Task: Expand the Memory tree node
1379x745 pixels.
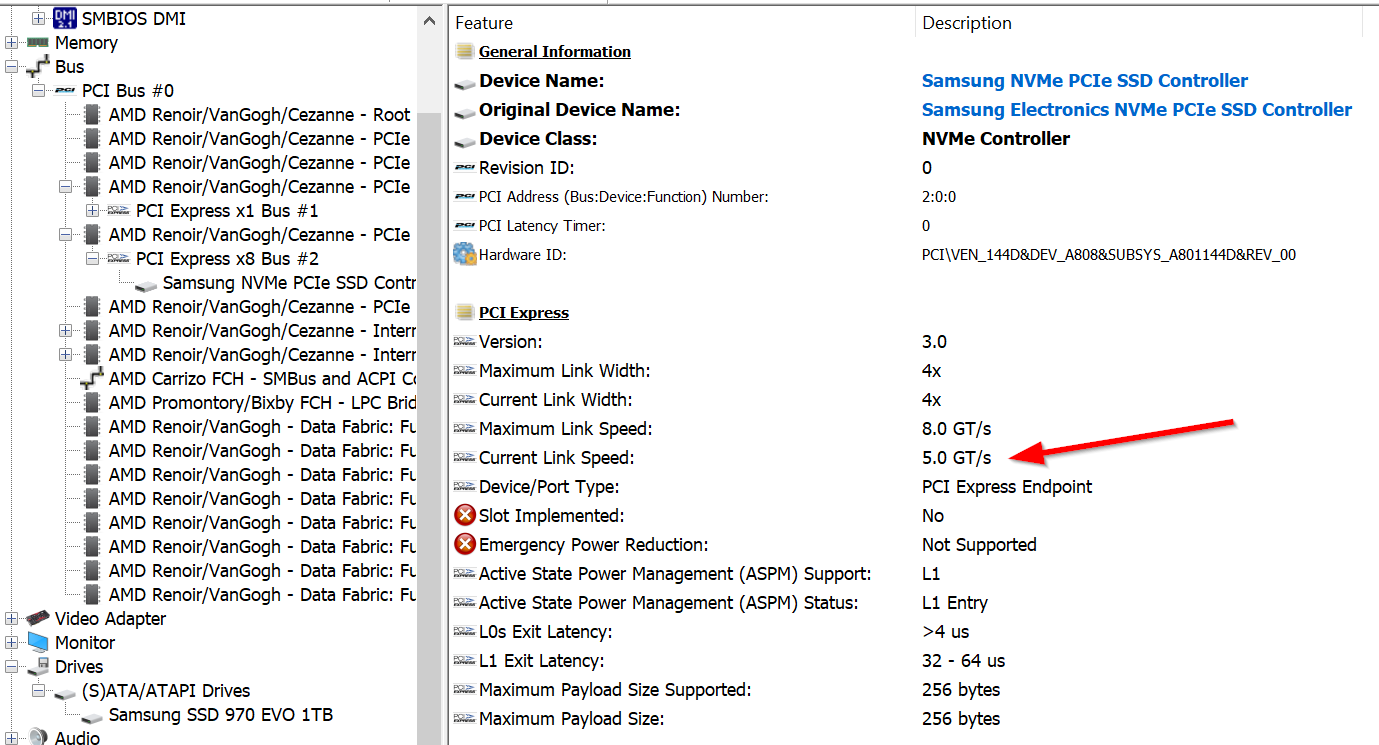Action: click(12, 43)
